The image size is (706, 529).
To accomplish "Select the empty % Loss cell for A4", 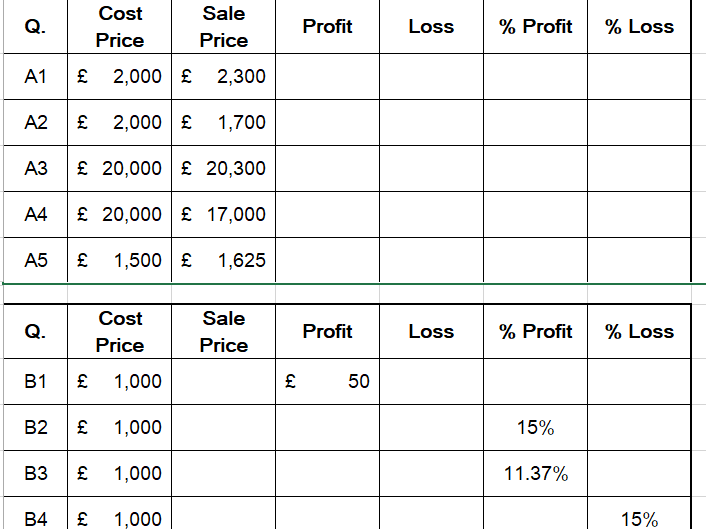I will tap(639, 214).
